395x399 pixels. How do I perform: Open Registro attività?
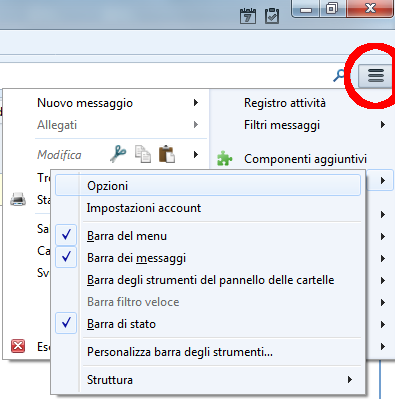[285, 103]
